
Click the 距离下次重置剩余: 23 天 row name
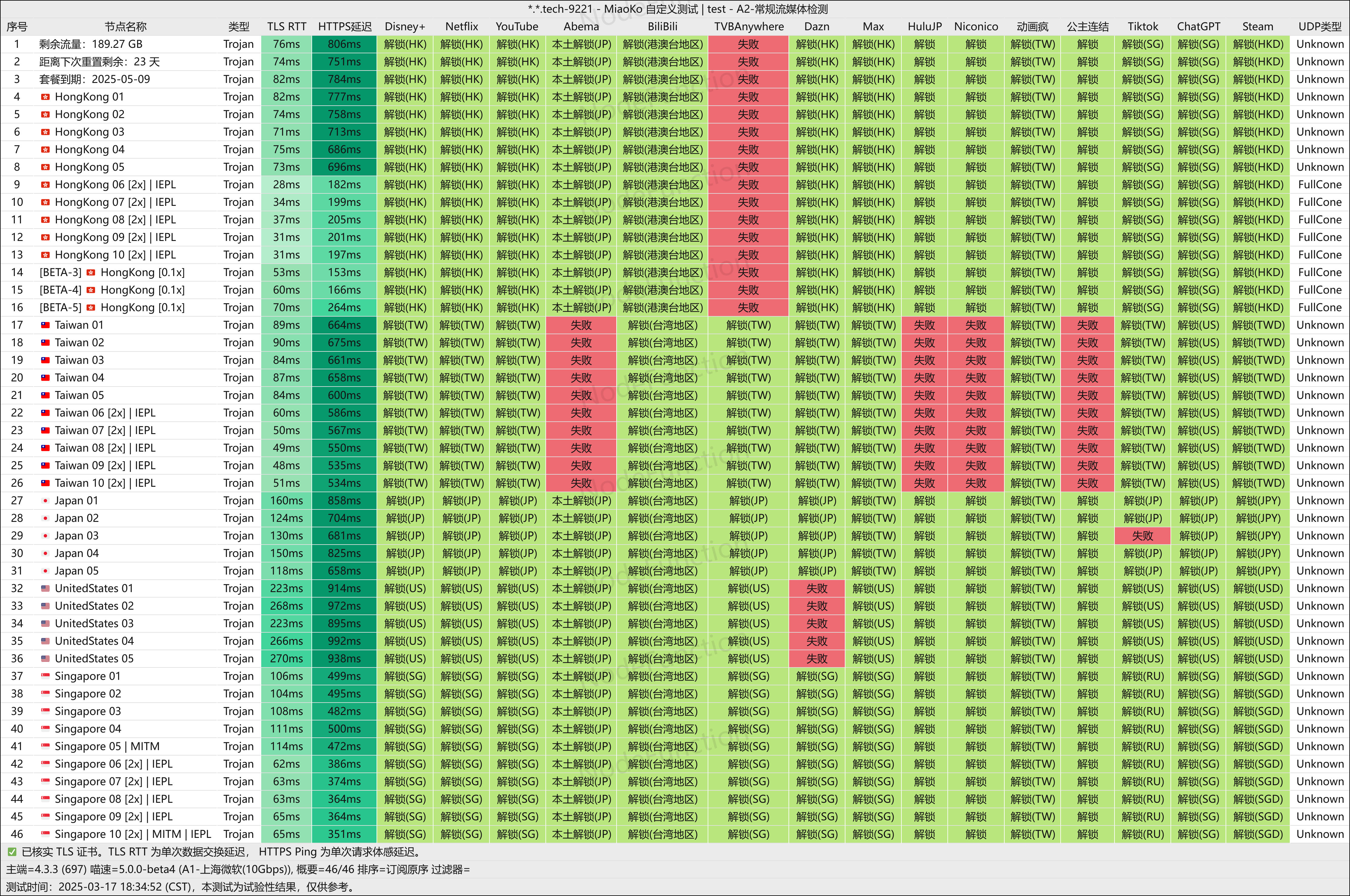[99, 62]
